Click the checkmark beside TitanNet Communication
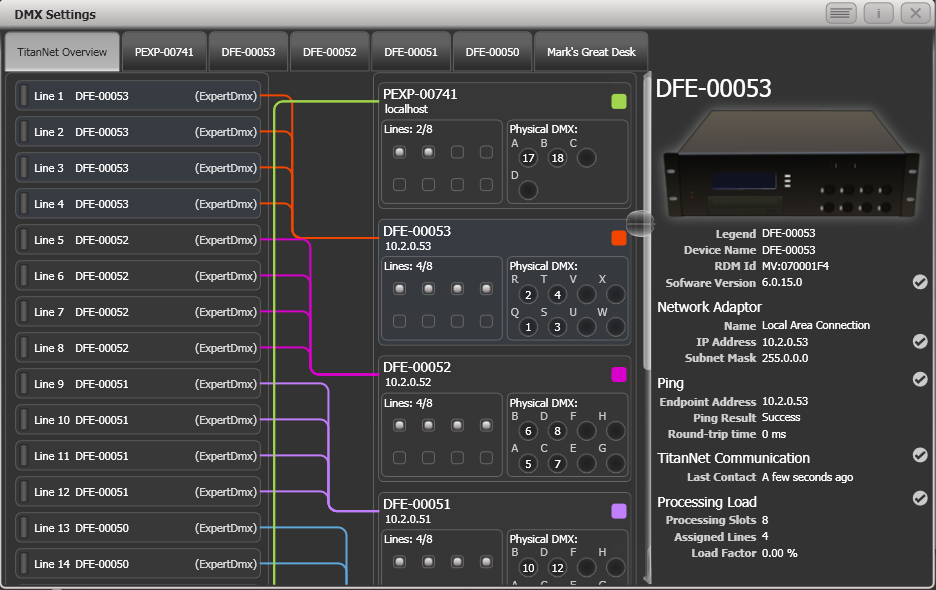Screen dimensions: 936x590 point(919,455)
